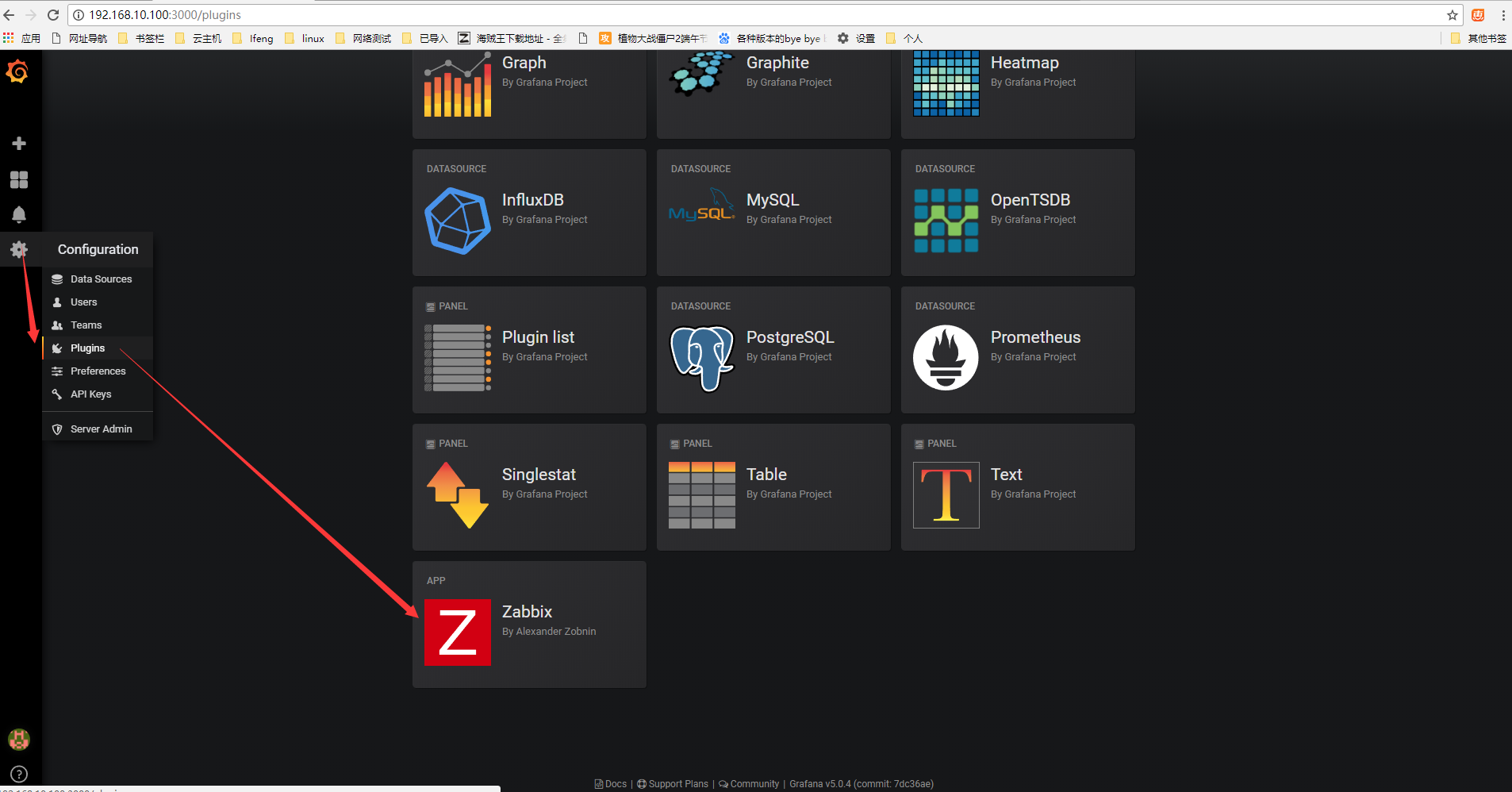Image resolution: width=1512 pixels, height=792 pixels.
Task: Click the Graph plugin bar-chart icon
Action: [458, 84]
